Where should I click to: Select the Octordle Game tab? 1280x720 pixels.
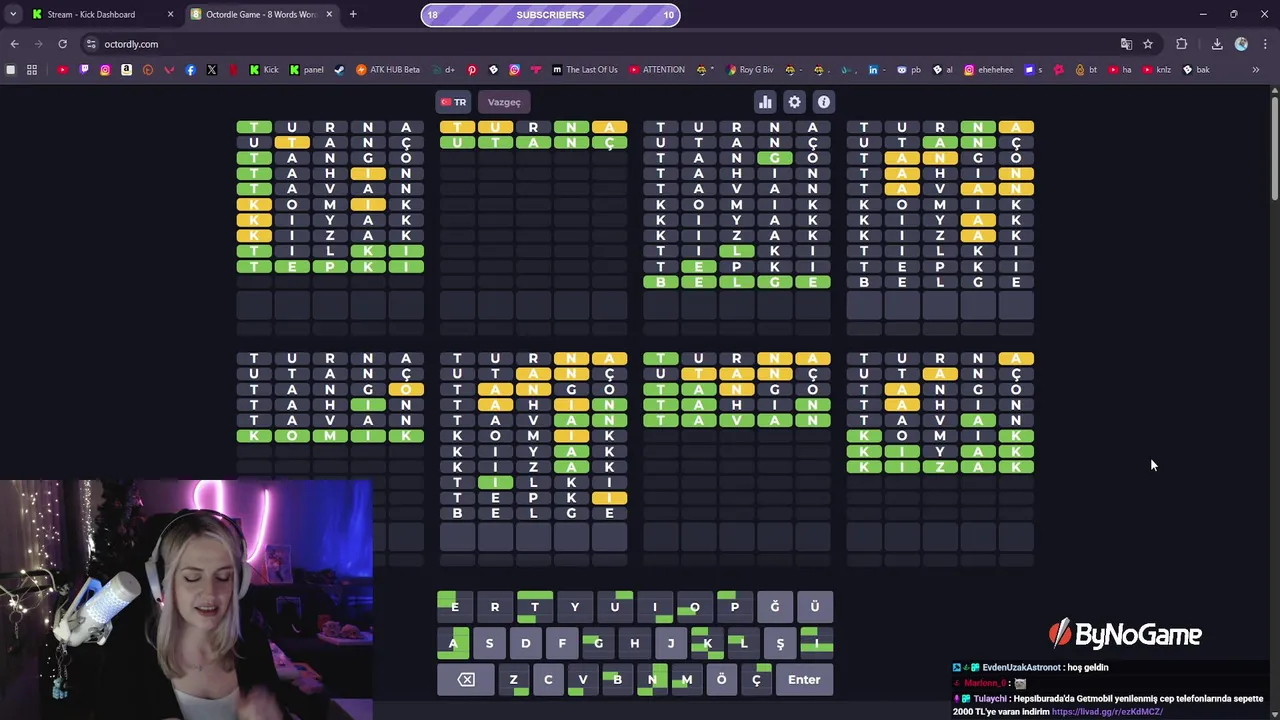(x=262, y=14)
